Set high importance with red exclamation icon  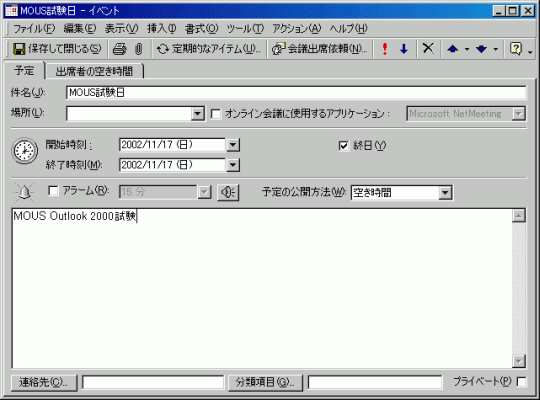pos(385,49)
